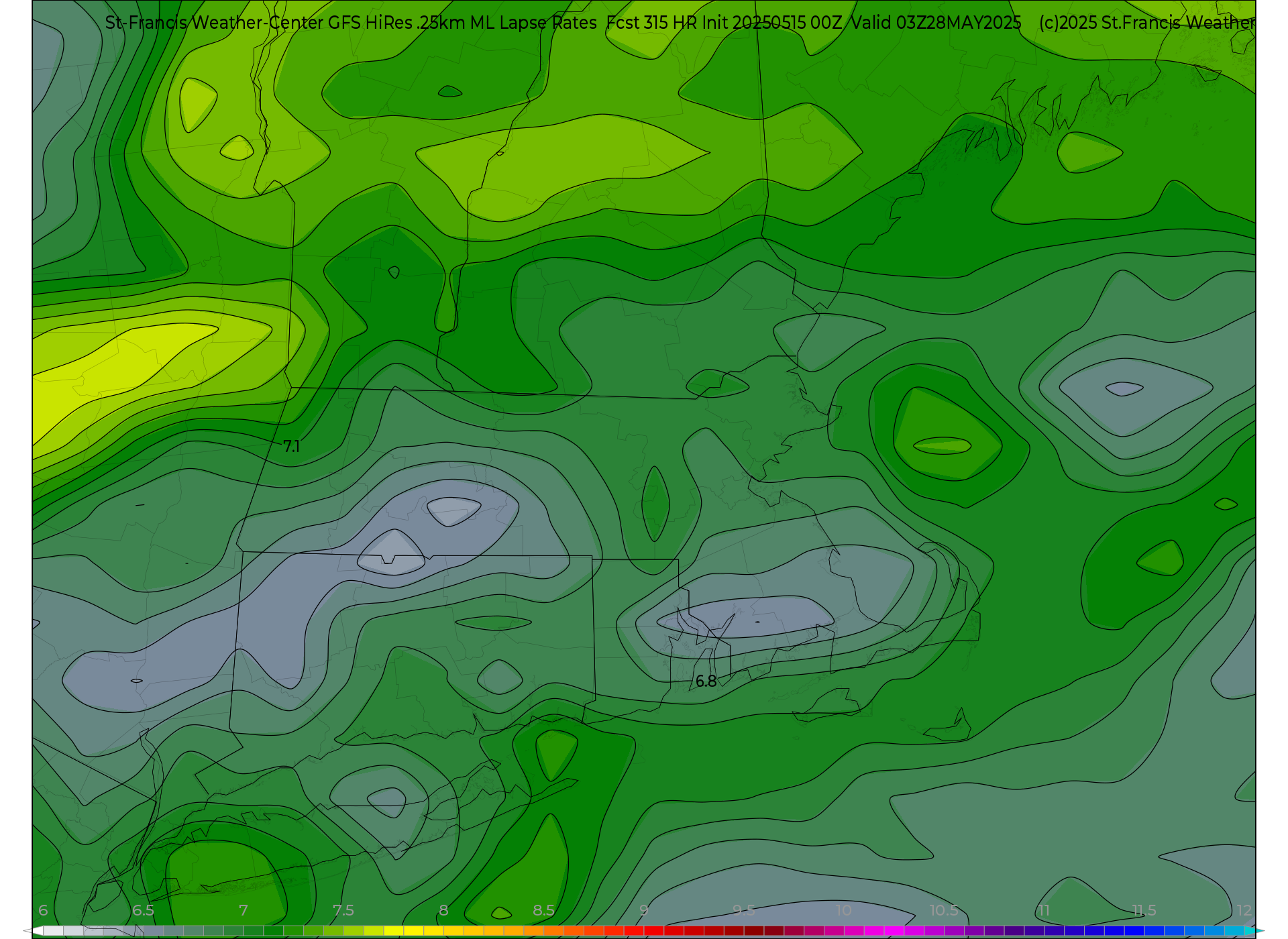
Task: Click the colorbar label 7.5
Action: (343, 910)
